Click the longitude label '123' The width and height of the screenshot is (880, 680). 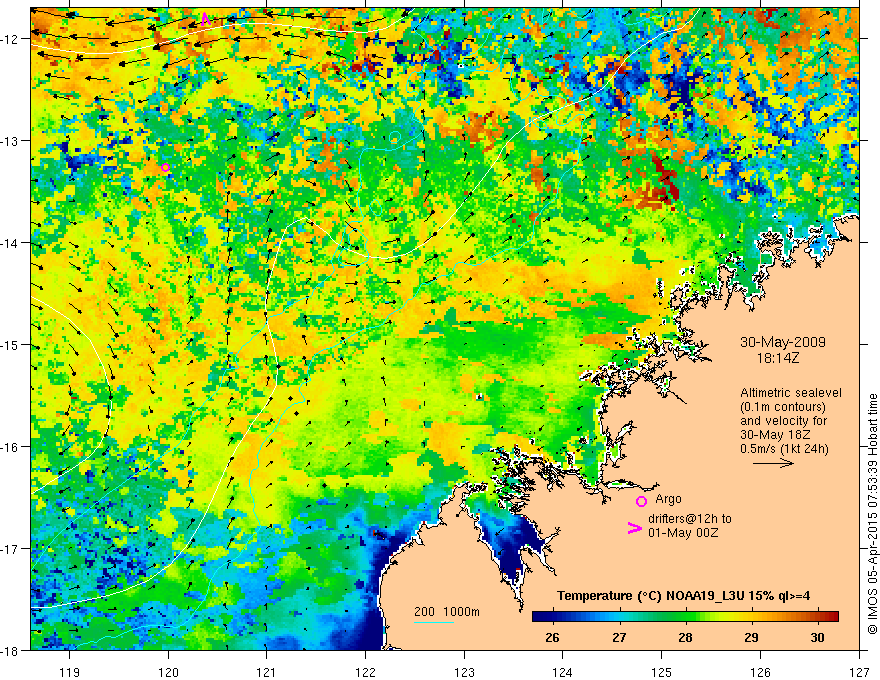coord(464,672)
